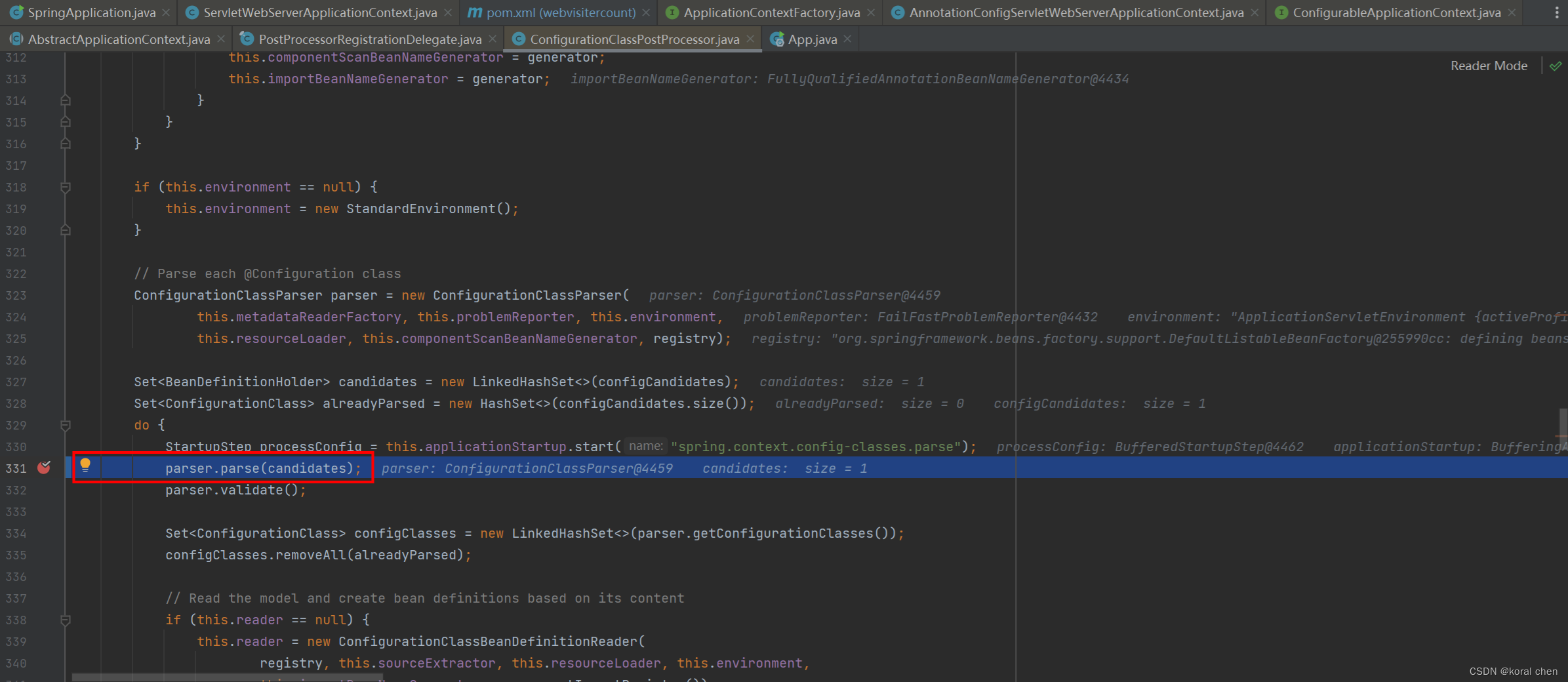This screenshot has height=682, width=1568.
Task: Close the ConfigurableApplicationContext.java tab
Action: click(x=1512, y=12)
